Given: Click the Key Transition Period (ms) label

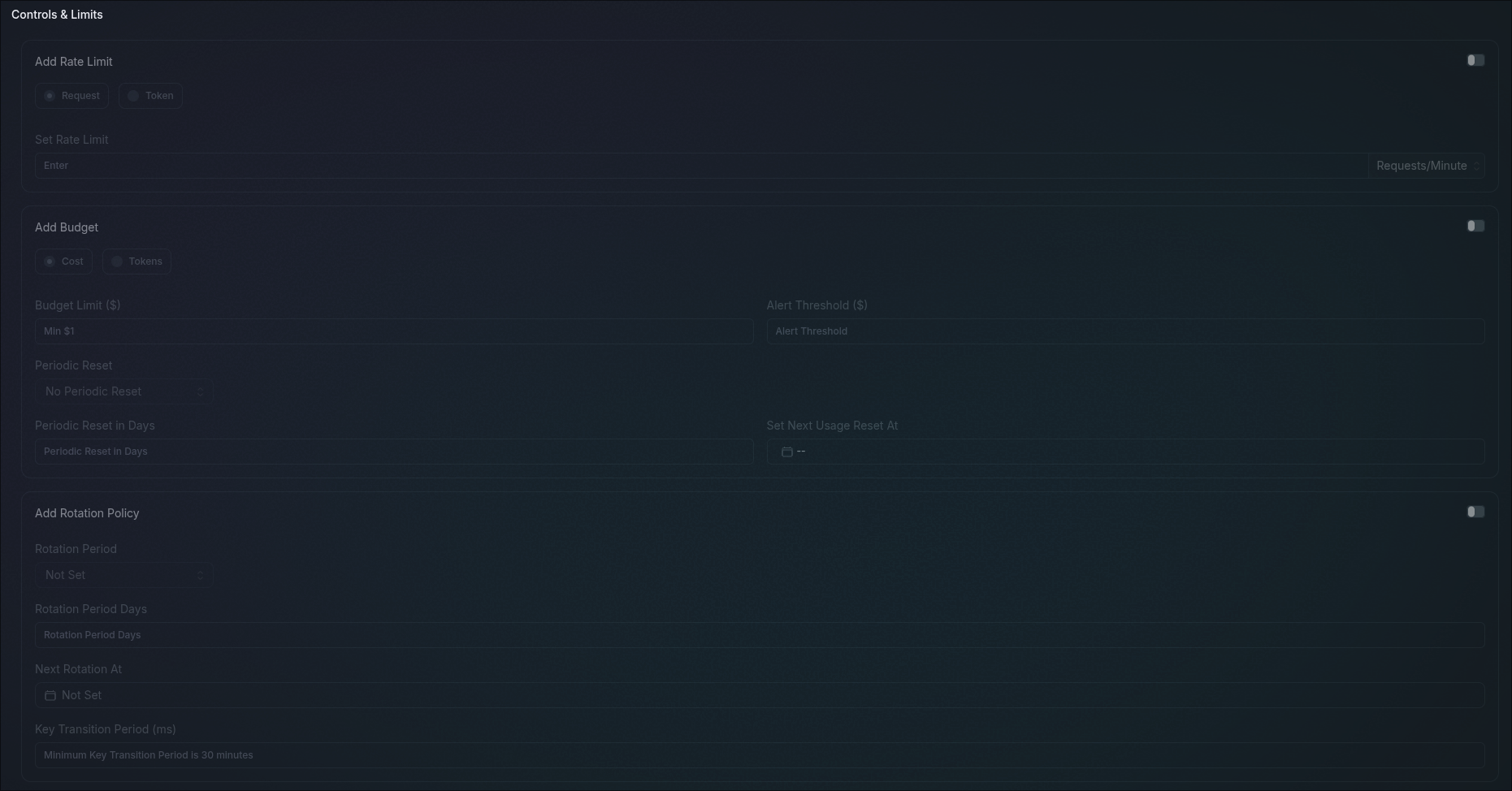Looking at the screenshot, I should coord(105,729).
